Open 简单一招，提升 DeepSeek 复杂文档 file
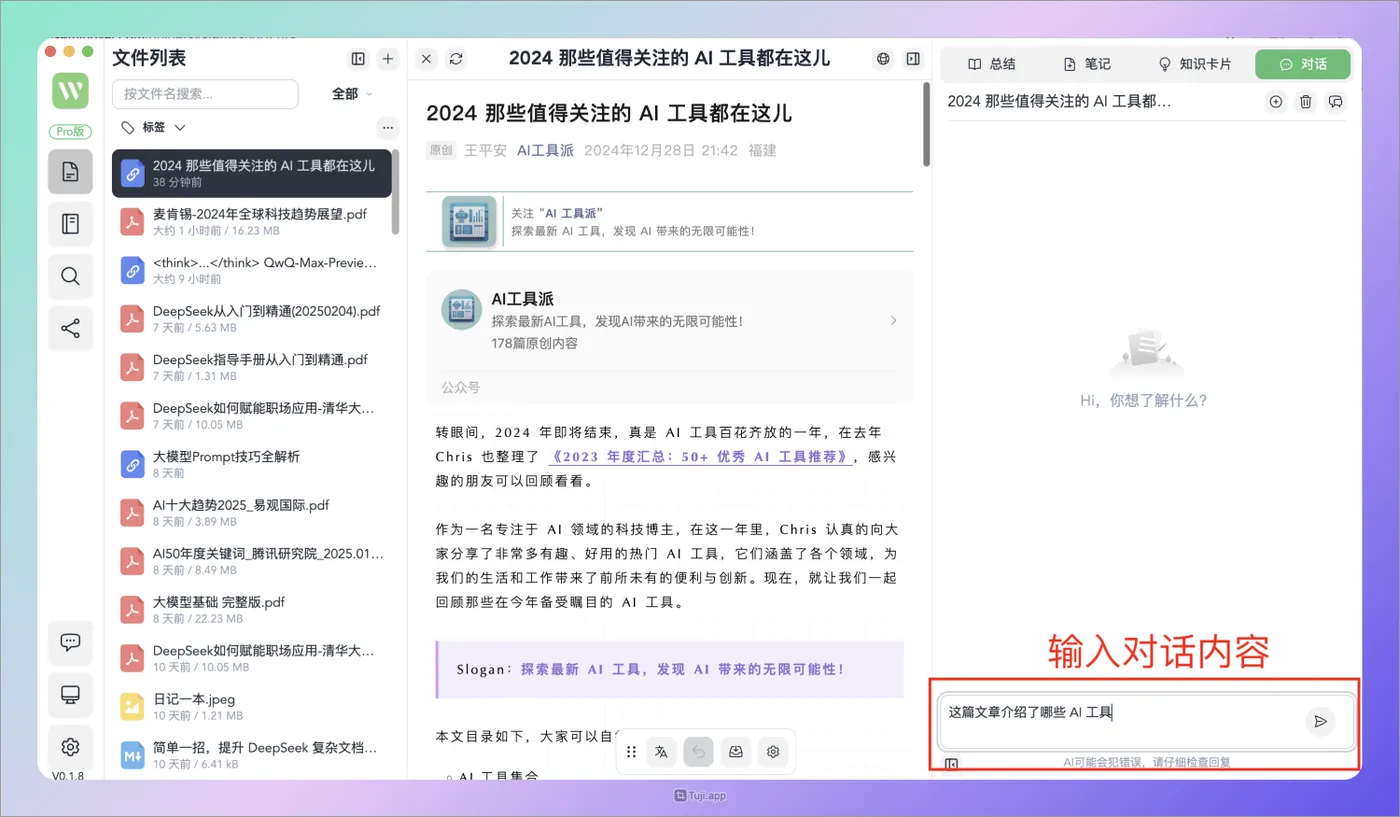 click(252, 755)
